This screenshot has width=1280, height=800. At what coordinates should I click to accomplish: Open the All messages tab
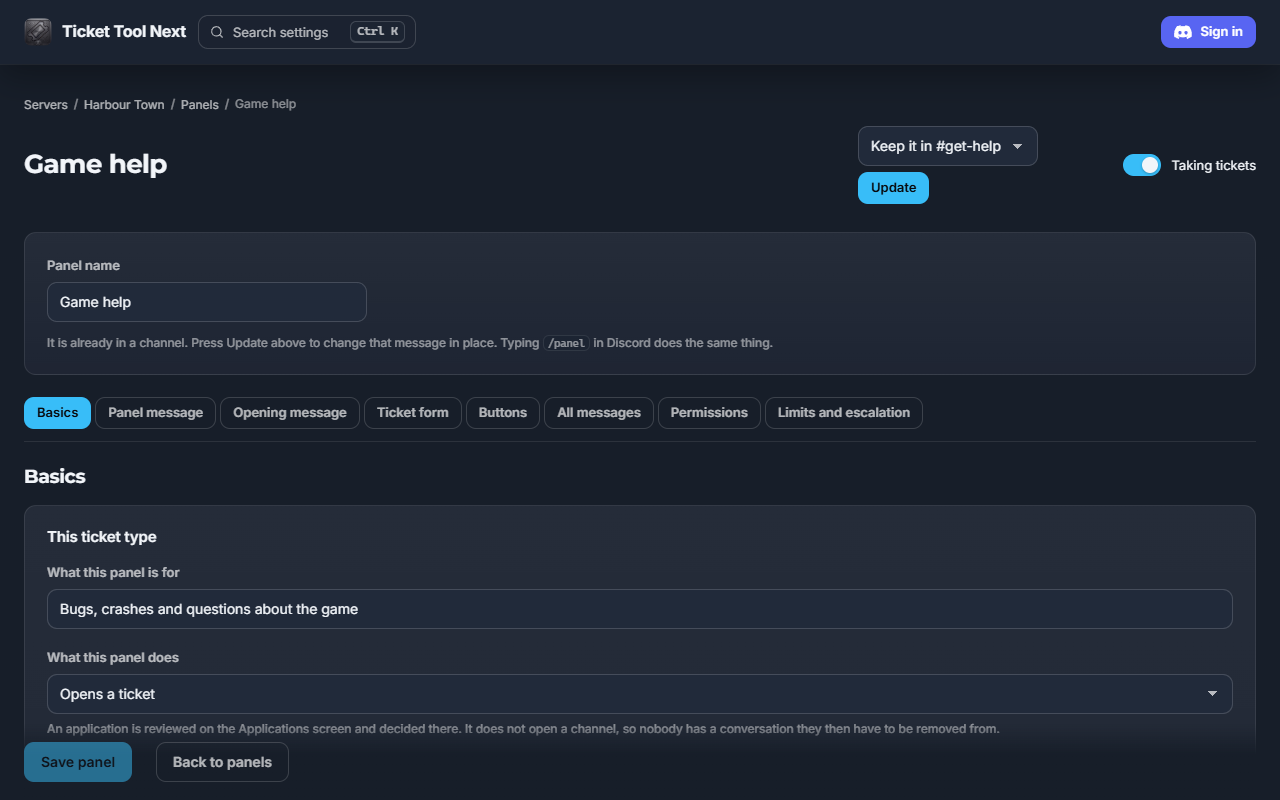click(x=599, y=413)
